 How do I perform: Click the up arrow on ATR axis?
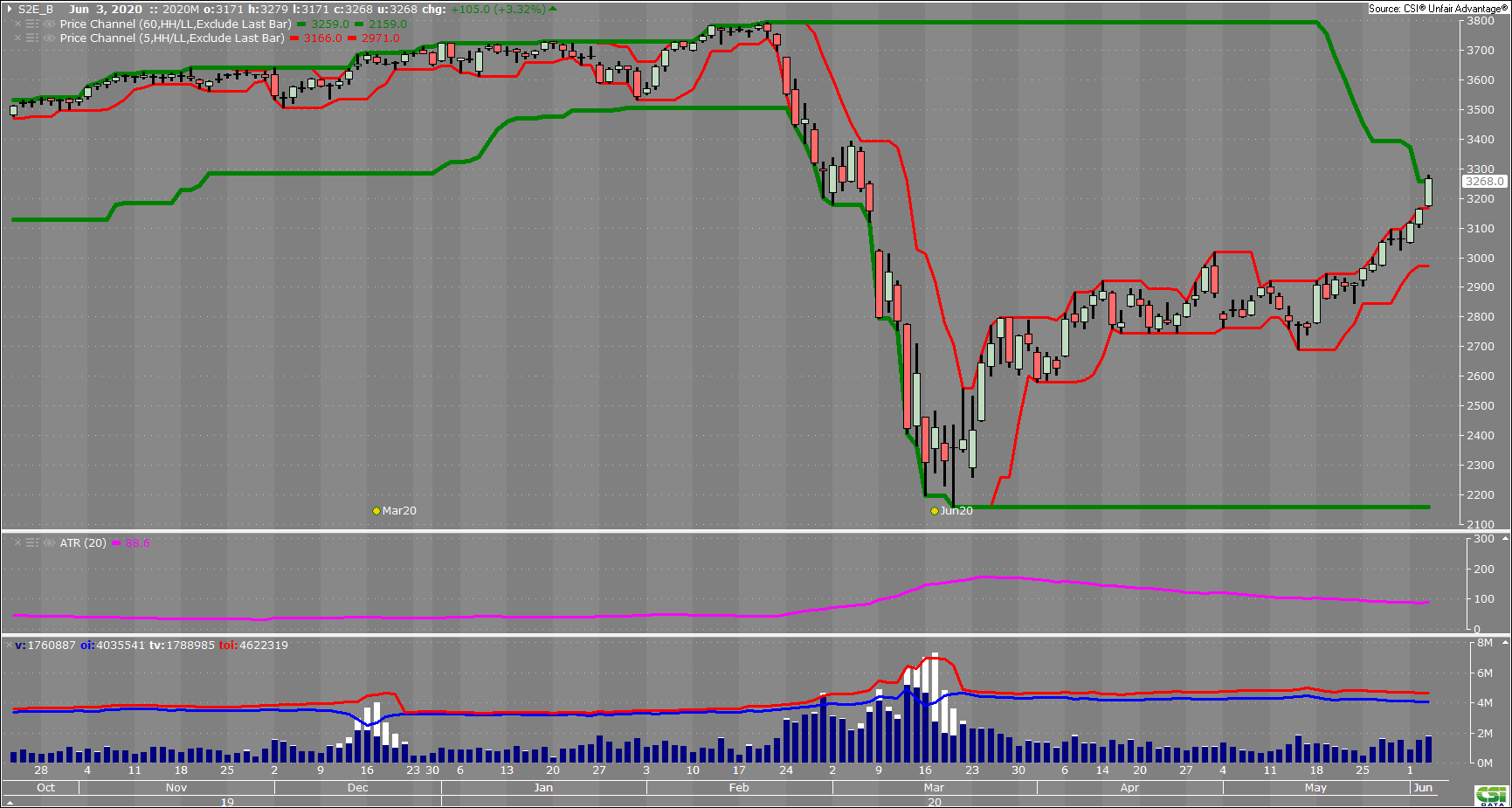coord(1506,539)
